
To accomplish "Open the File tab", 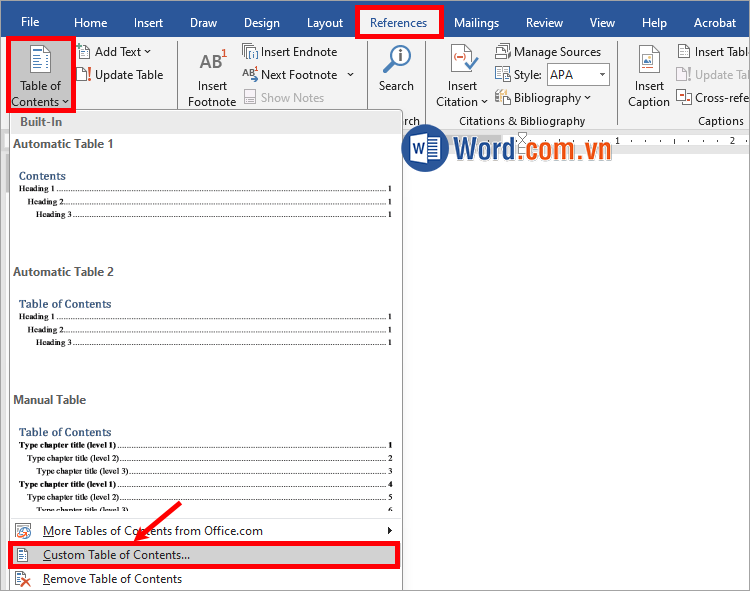I will pyautogui.click(x=30, y=22).
